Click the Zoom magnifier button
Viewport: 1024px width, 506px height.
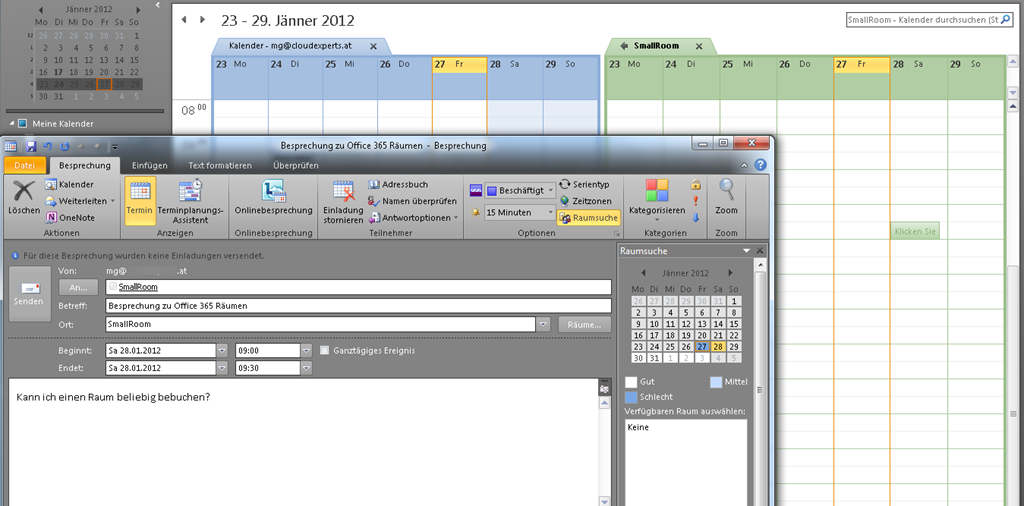(x=726, y=198)
